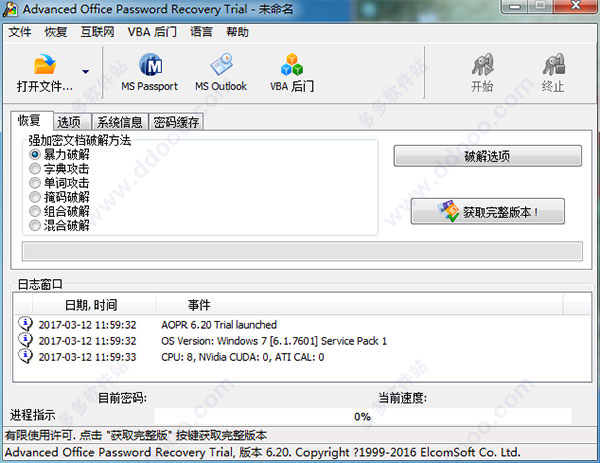Select 暴力破解 radio option

coord(34,155)
